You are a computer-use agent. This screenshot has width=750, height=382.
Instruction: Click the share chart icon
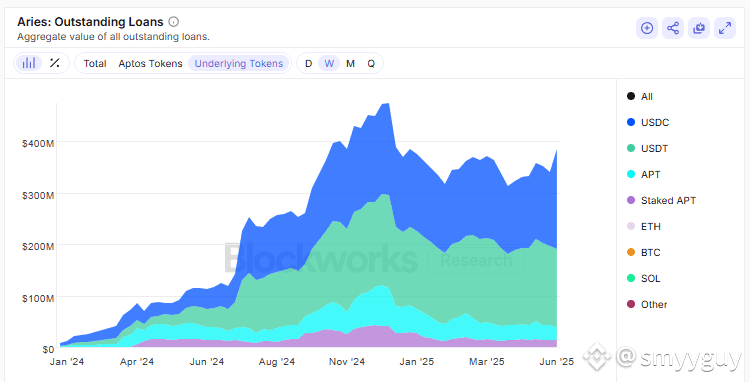coord(673,28)
